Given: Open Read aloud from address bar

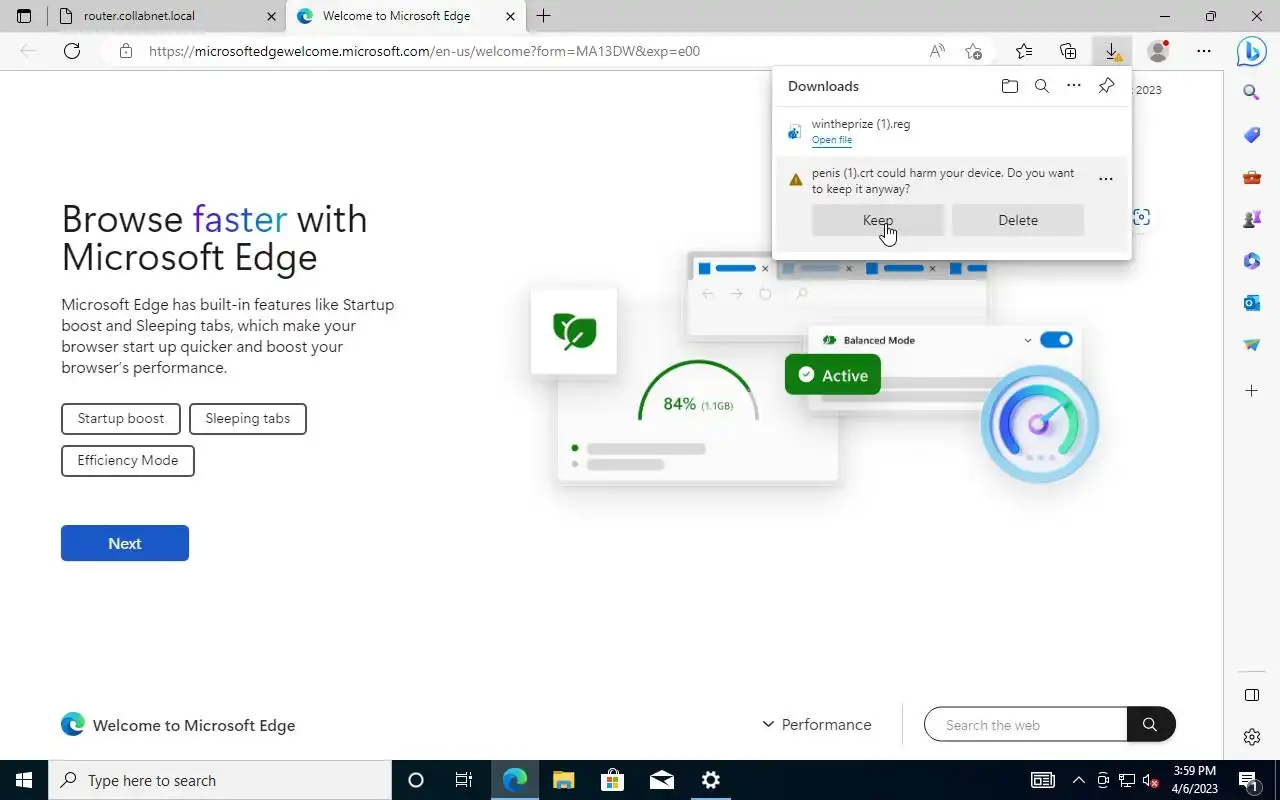Looking at the screenshot, I should [937, 51].
